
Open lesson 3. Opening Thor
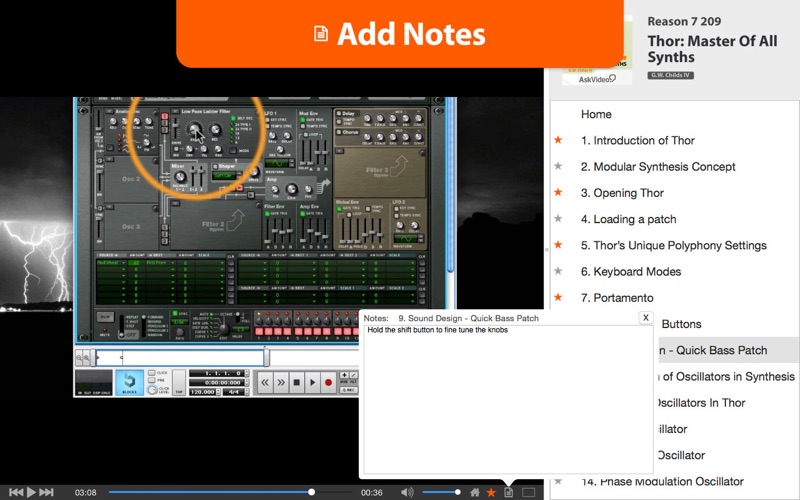622,193
